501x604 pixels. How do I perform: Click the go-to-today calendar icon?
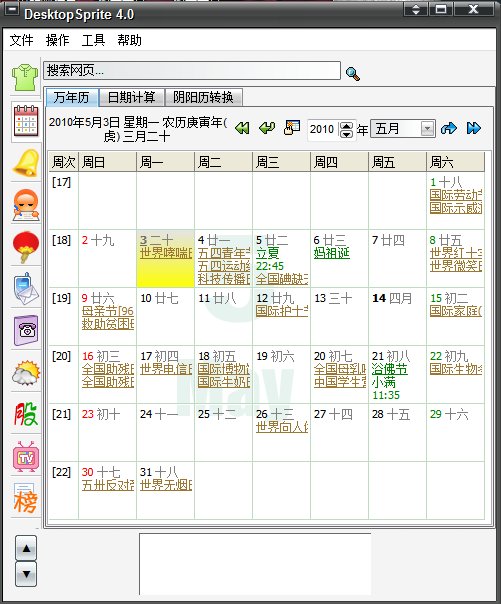point(292,128)
